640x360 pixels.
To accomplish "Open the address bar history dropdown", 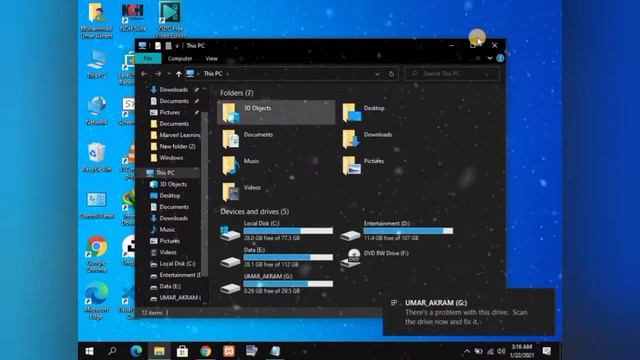I will (x=377, y=74).
